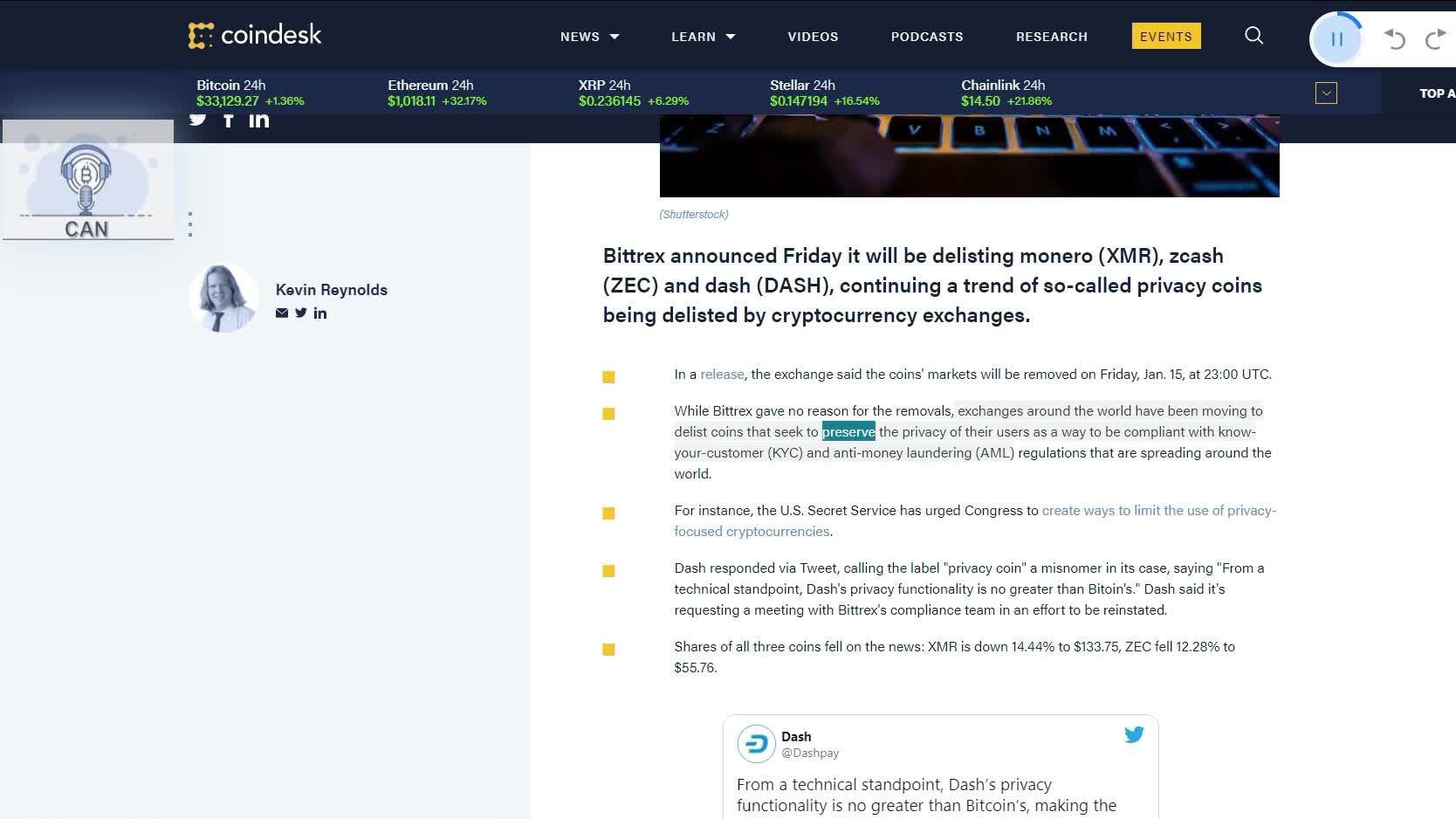Email Kevin Reynolds via envelope icon
This screenshot has height=819, width=1456.
(282, 313)
